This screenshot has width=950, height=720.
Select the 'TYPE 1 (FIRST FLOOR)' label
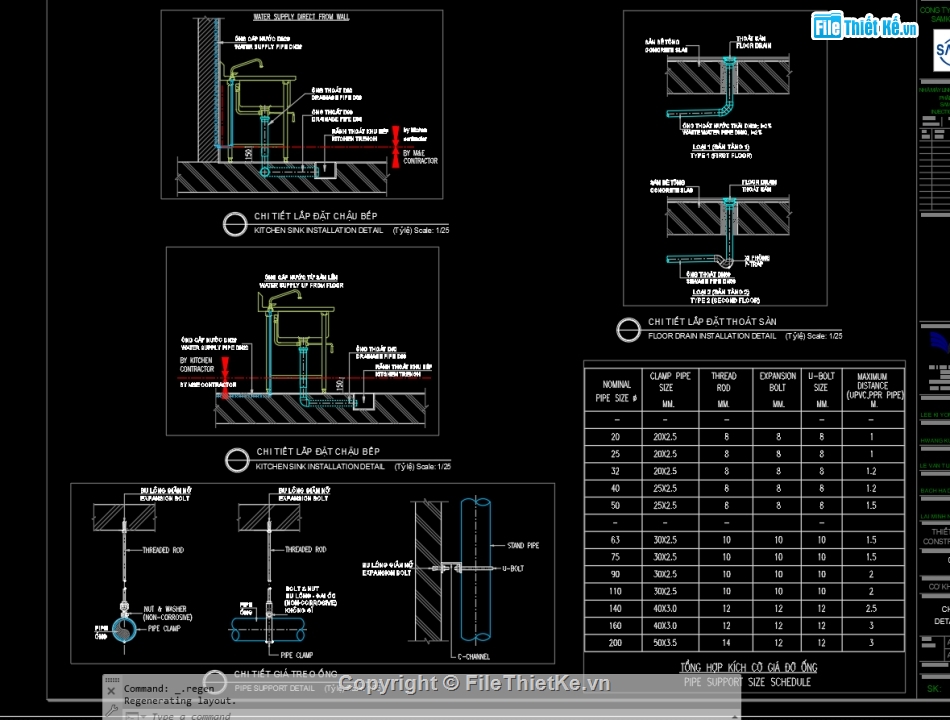pos(721,156)
